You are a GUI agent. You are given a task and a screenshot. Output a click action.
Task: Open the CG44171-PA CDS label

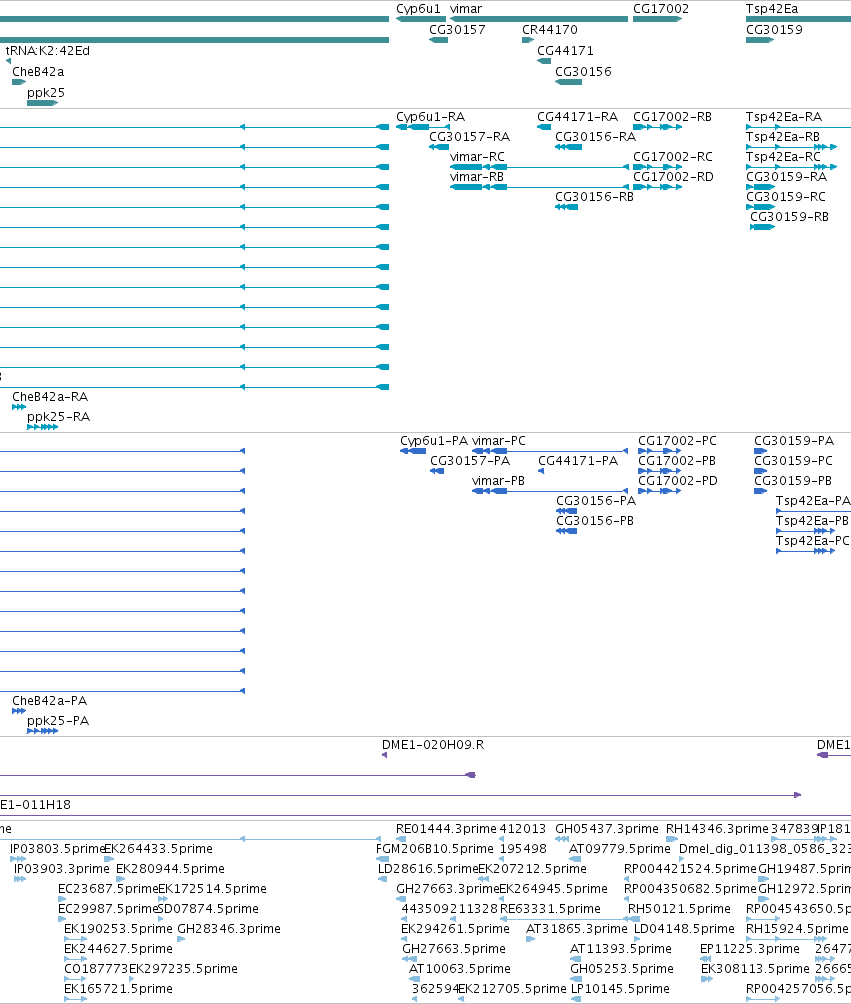click(578, 461)
